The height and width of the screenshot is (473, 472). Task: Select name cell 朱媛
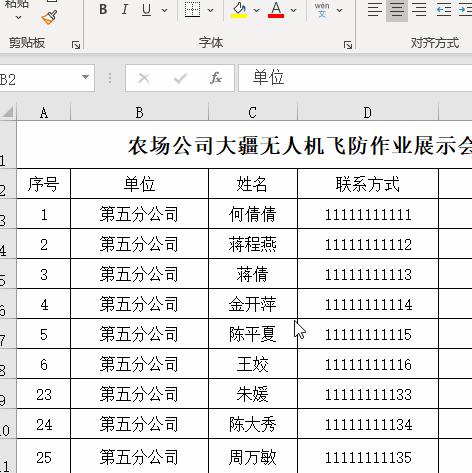click(x=253, y=394)
